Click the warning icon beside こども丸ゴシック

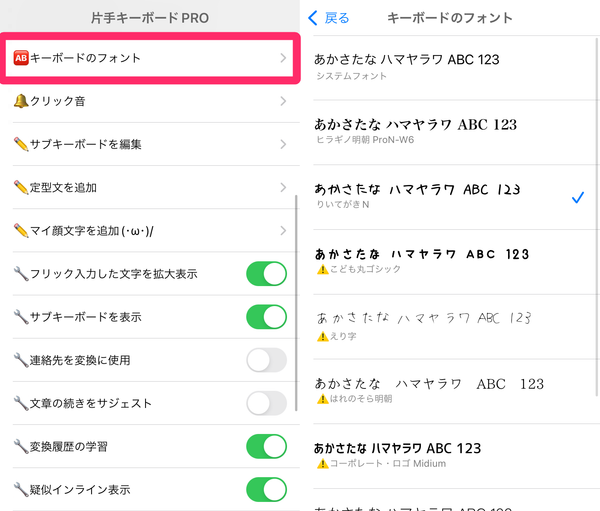click(x=323, y=269)
